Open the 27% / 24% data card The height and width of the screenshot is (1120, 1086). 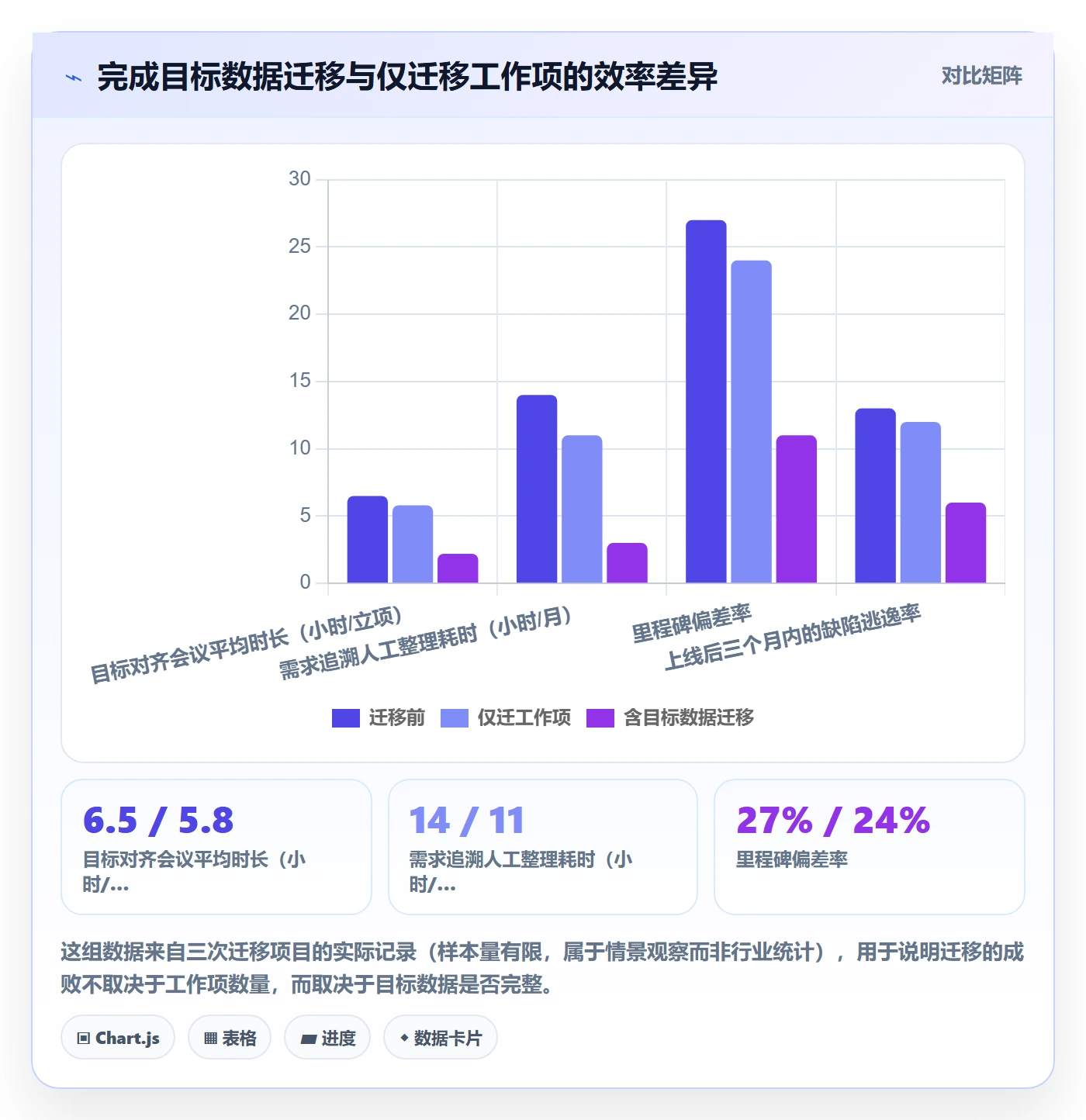point(870,847)
